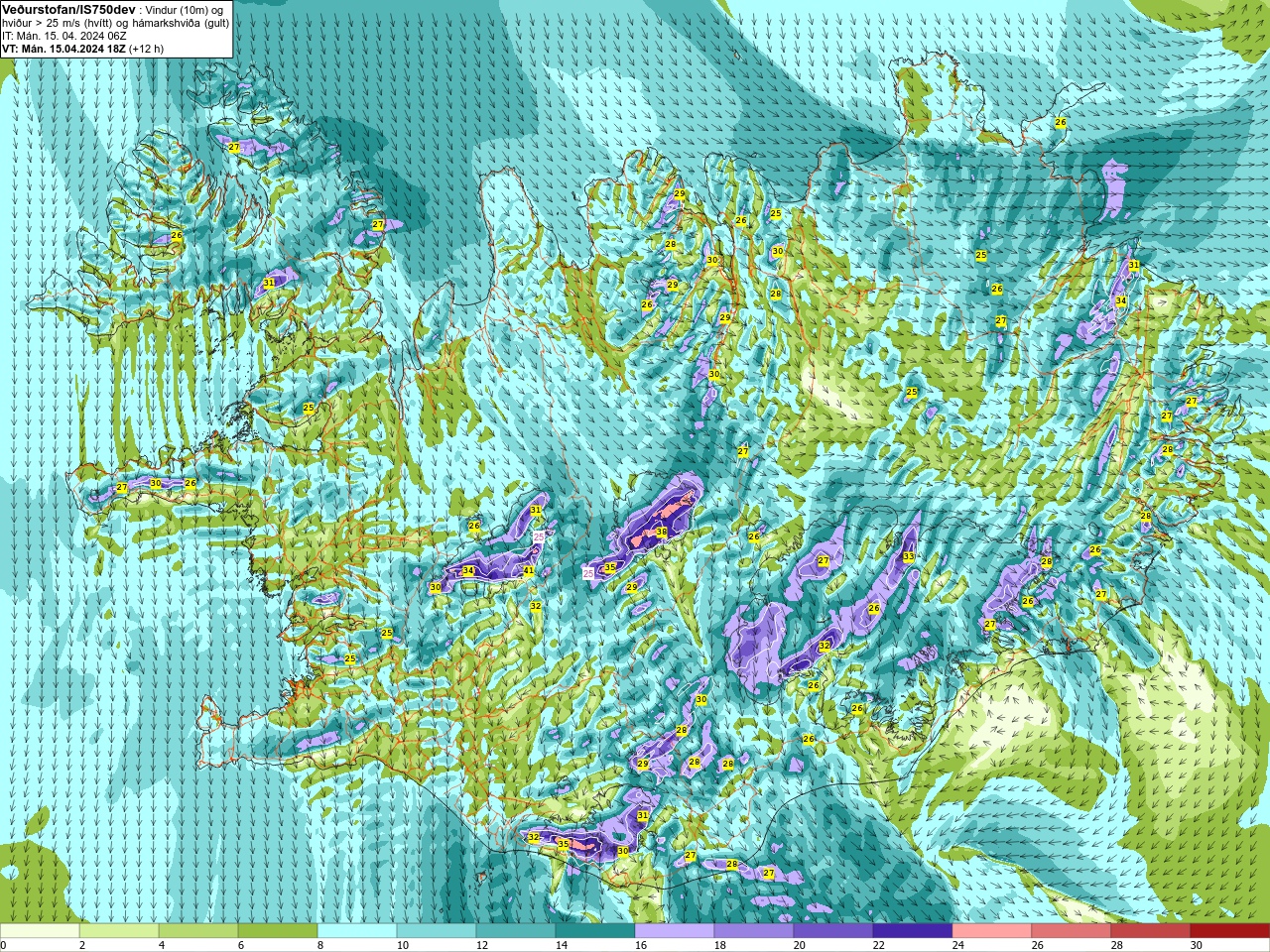This screenshot has height=952, width=1270.
Task: Select the "20" tick on the legend scale
Action: (800, 945)
